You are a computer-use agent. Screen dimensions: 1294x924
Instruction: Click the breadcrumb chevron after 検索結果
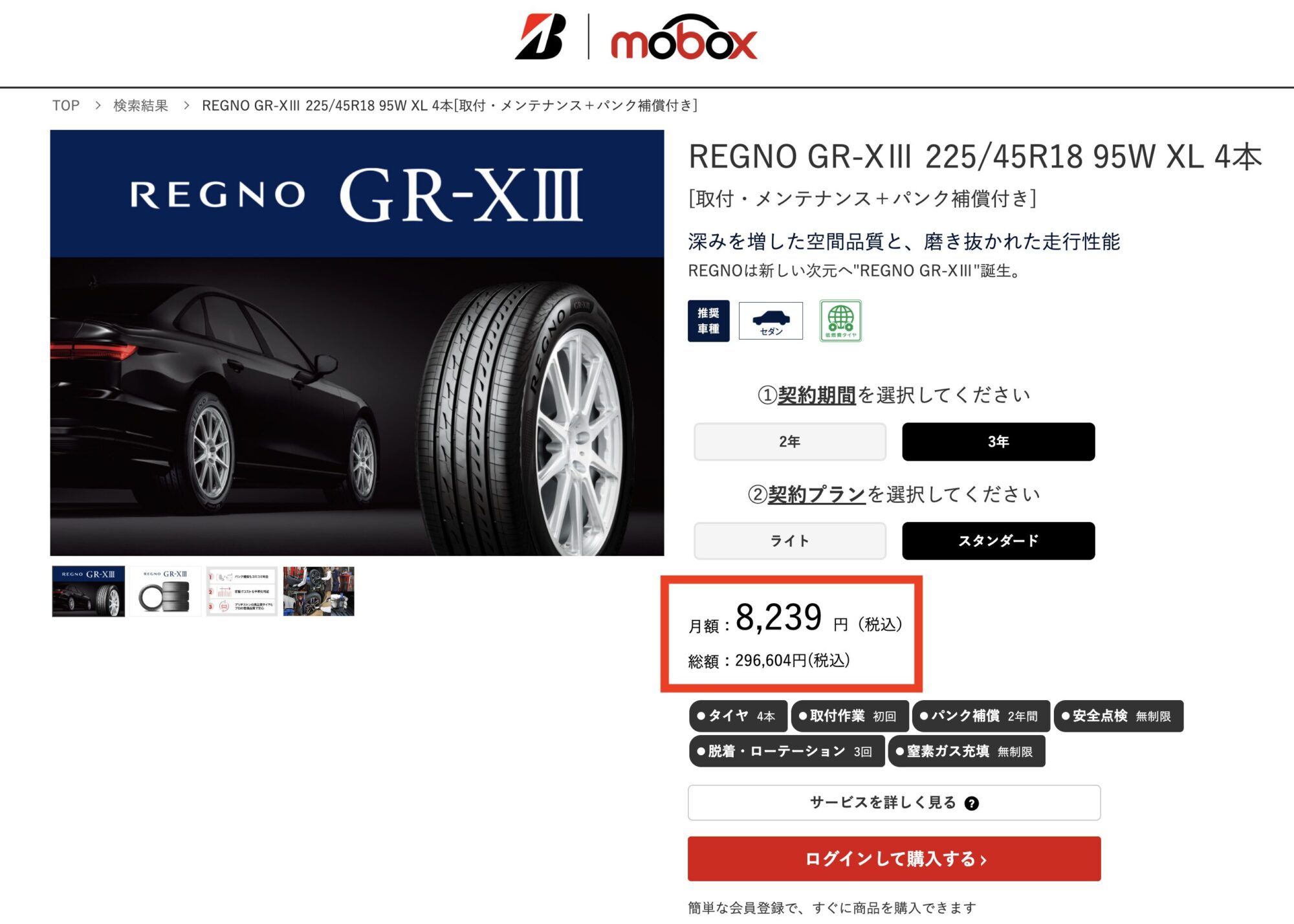[x=186, y=105]
